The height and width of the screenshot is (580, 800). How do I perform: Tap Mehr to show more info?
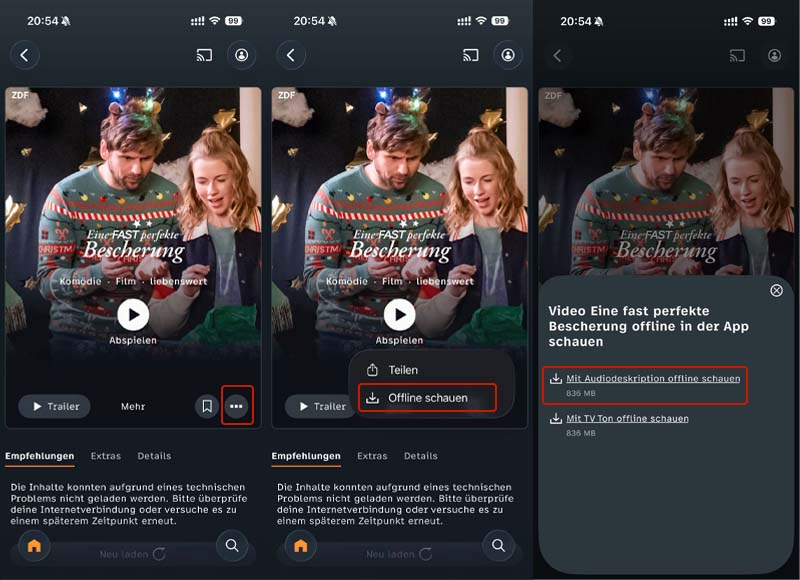click(131, 406)
